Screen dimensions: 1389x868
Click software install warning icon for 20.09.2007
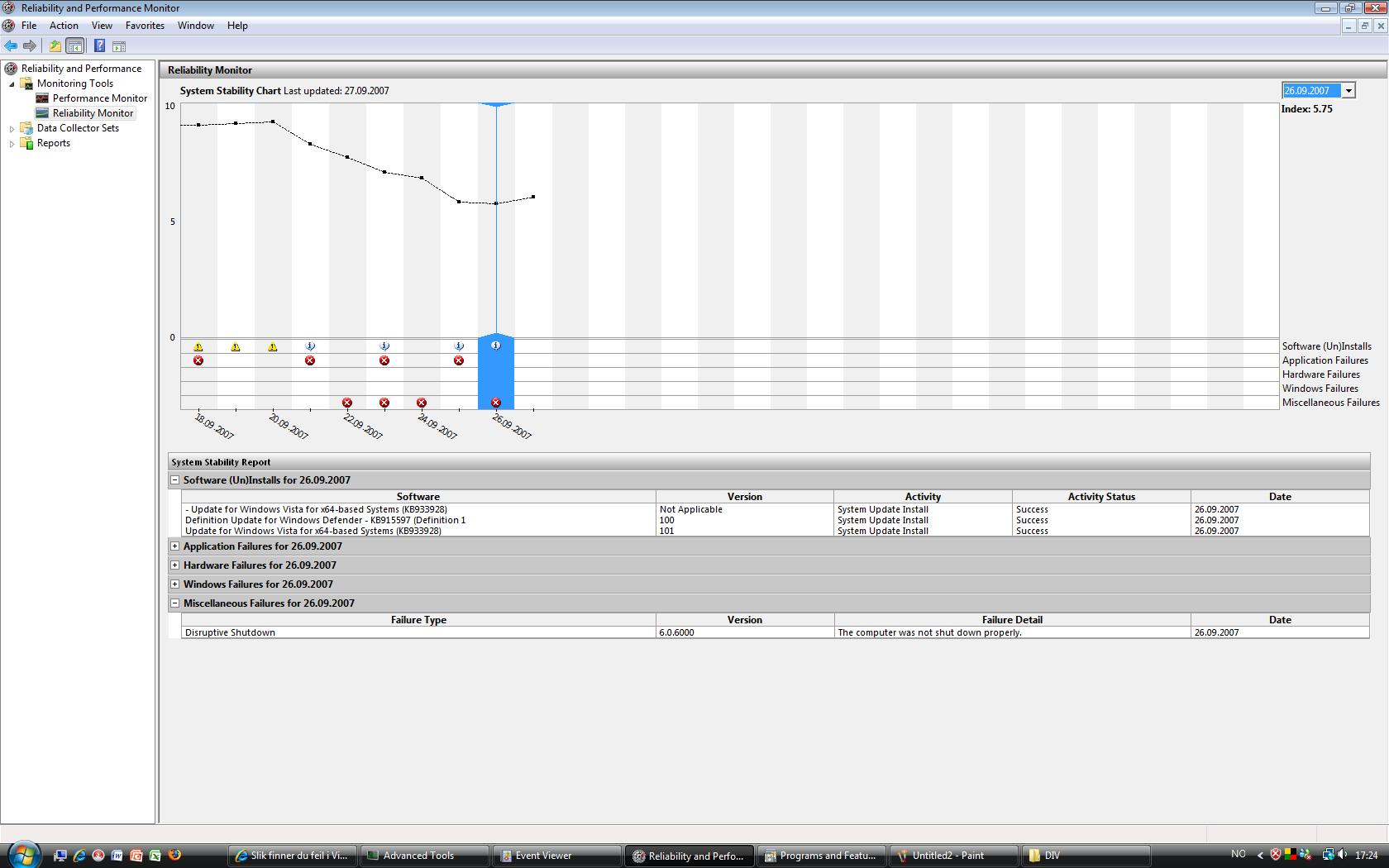point(273,346)
